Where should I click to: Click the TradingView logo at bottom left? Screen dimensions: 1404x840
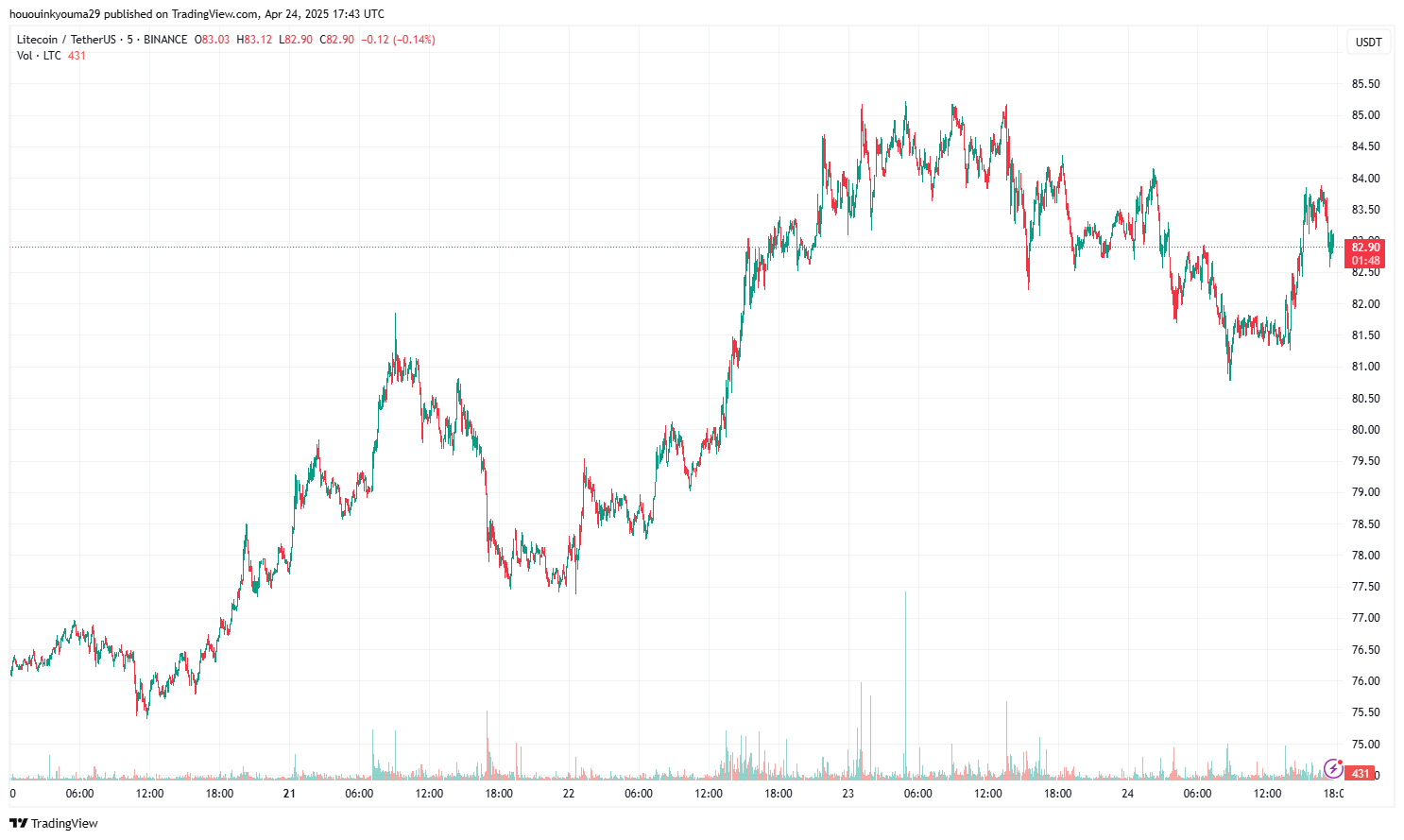point(54,823)
